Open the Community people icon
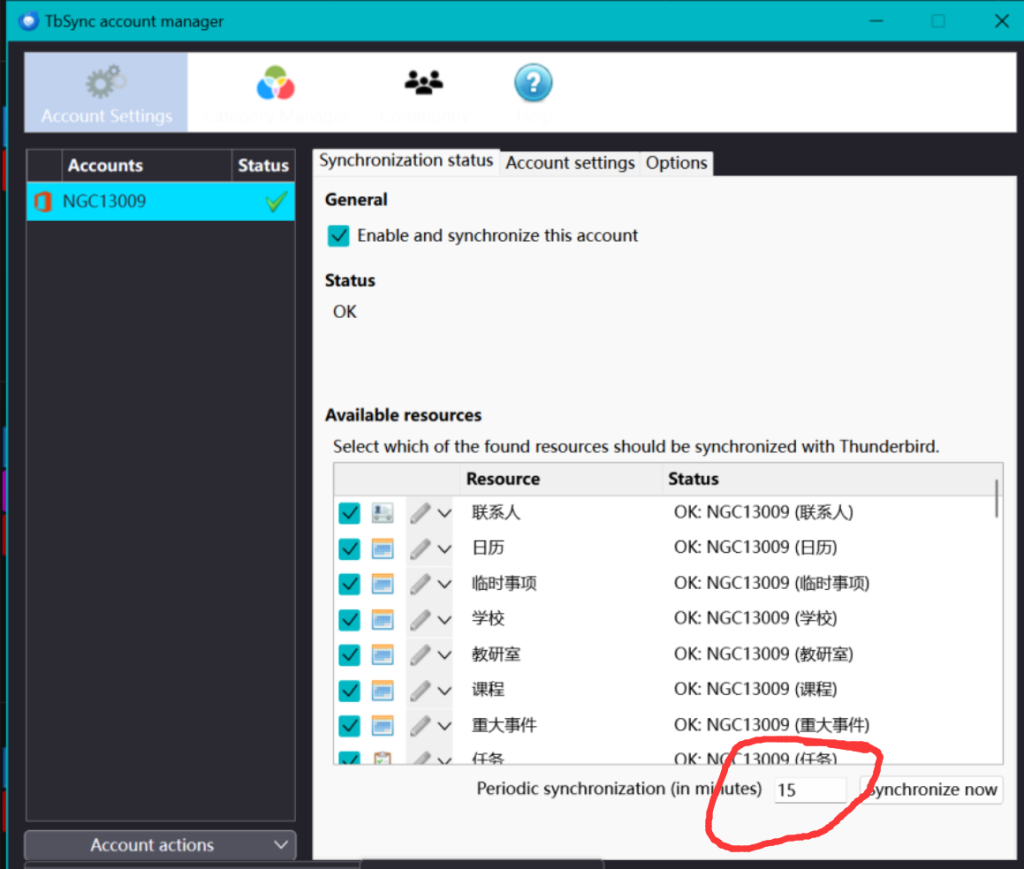 424,82
